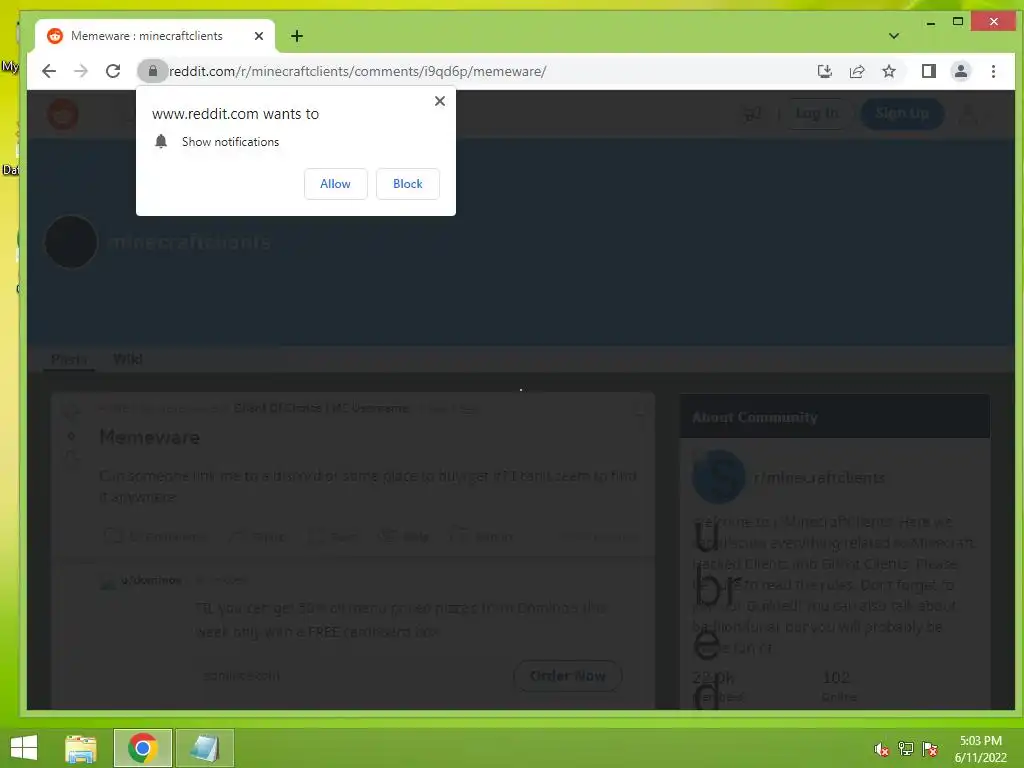This screenshot has height=768, width=1024.
Task: Click the notepad app in taskbar
Action: point(204,748)
